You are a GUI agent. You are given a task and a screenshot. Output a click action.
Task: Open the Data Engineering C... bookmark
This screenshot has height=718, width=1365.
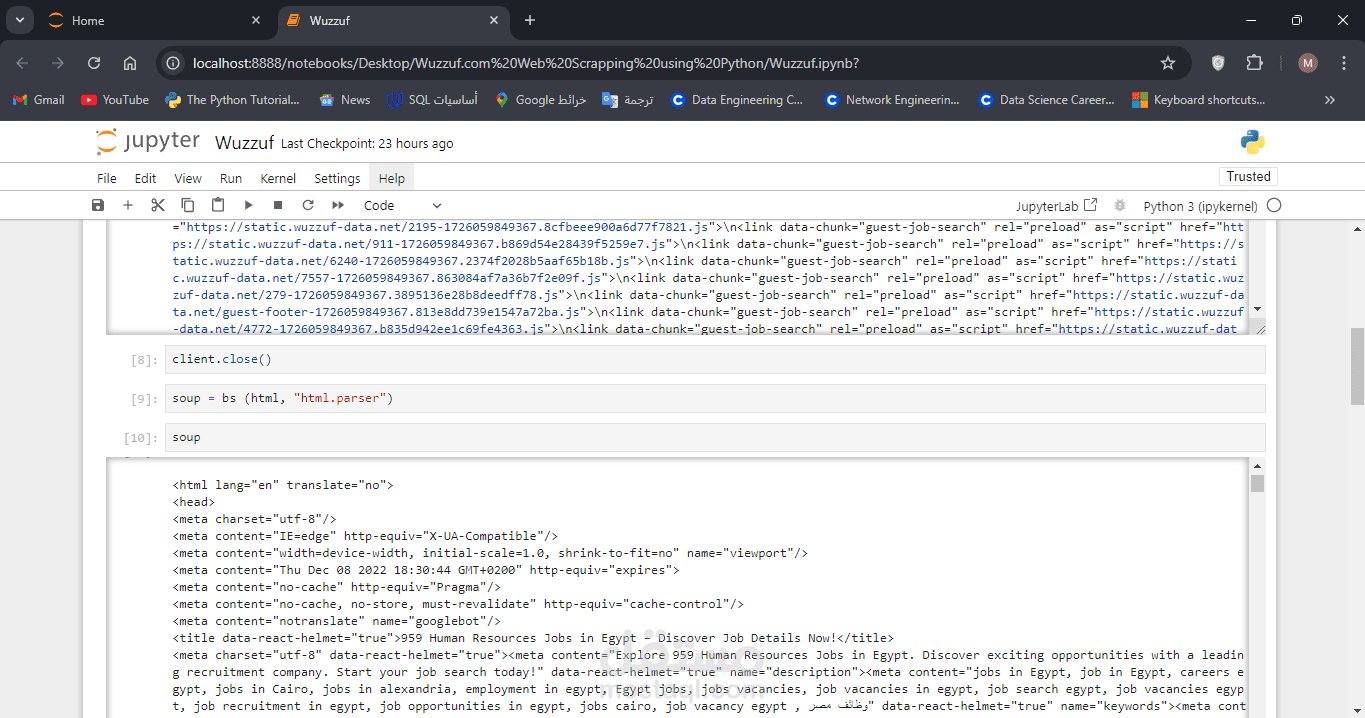click(x=738, y=100)
